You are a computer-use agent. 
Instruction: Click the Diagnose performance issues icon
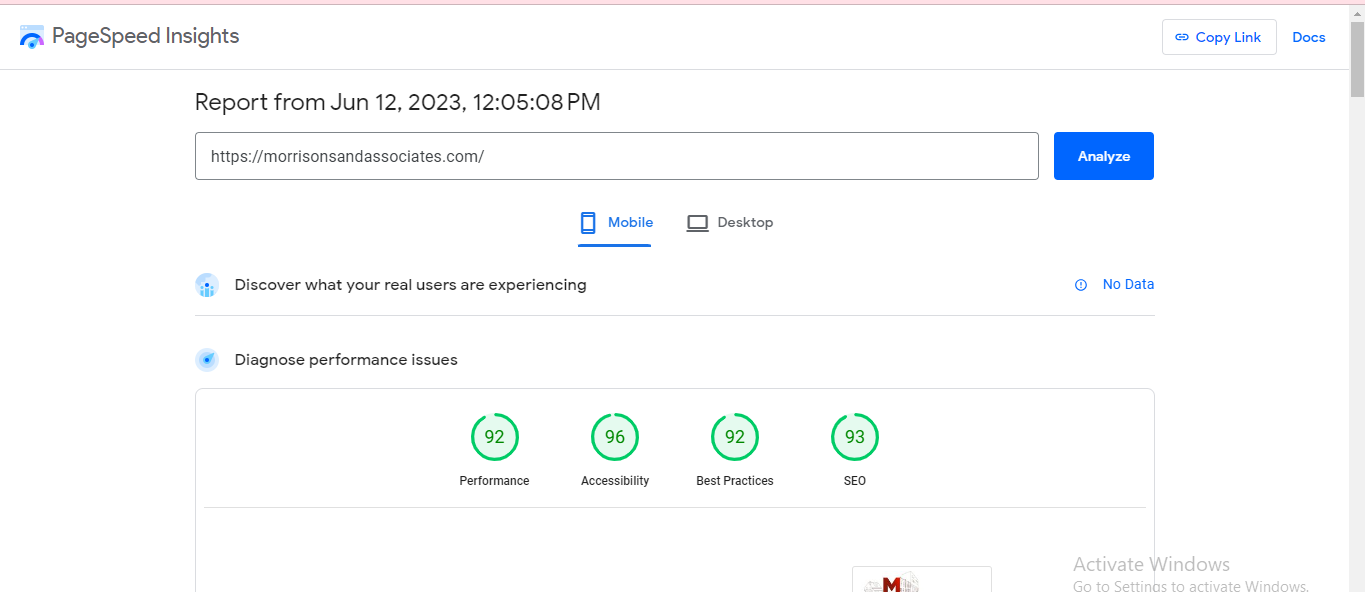pyautogui.click(x=207, y=360)
